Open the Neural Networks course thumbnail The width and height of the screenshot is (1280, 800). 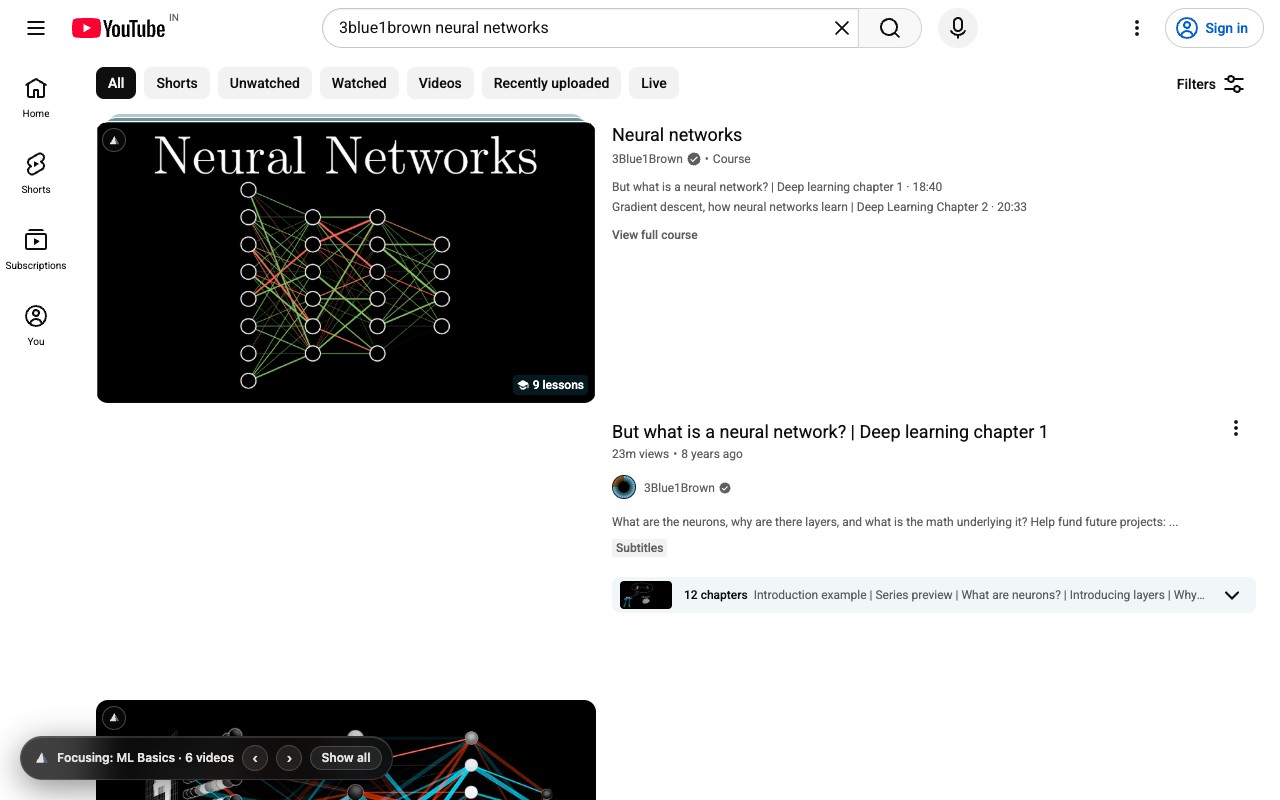pyautogui.click(x=346, y=262)
